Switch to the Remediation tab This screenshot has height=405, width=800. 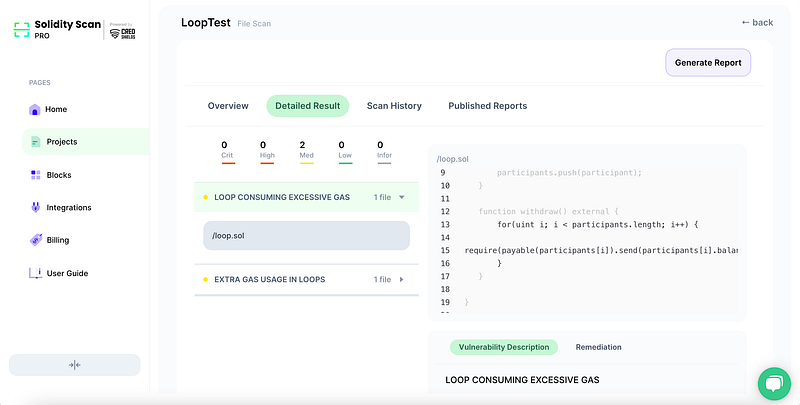(x=598, y=347)
